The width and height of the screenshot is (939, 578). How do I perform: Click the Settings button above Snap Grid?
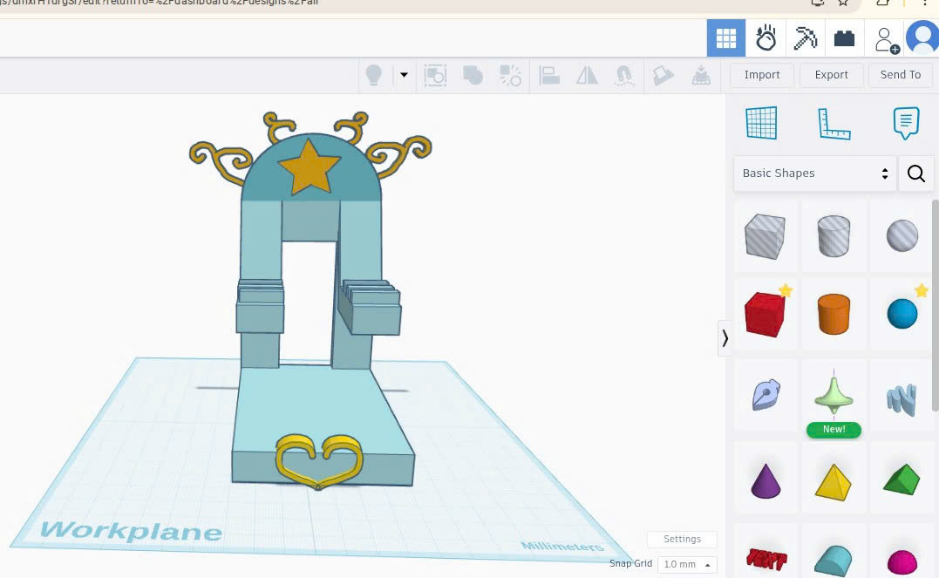coord(682,539)
